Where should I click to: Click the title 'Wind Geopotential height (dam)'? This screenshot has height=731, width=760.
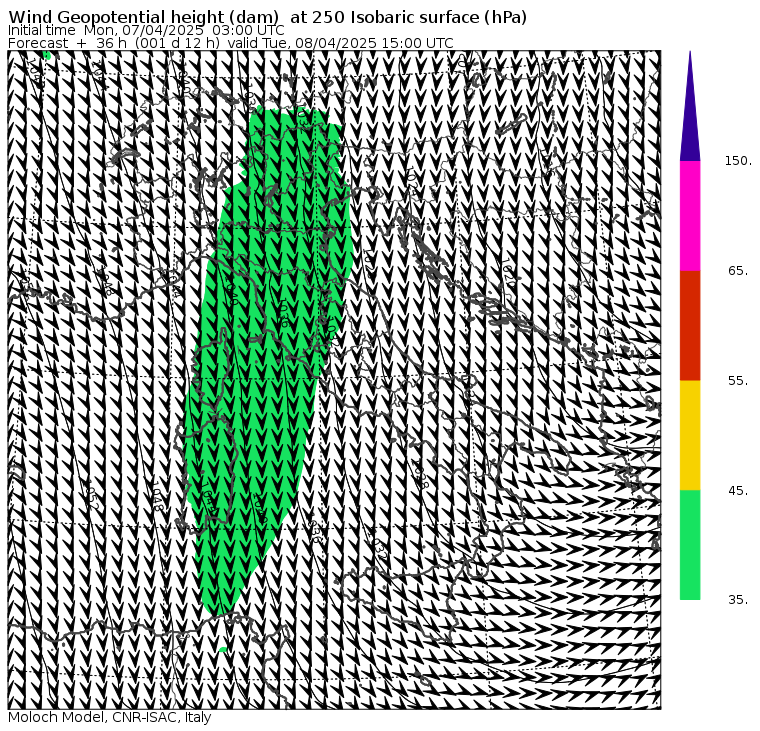tap(143, 17)
